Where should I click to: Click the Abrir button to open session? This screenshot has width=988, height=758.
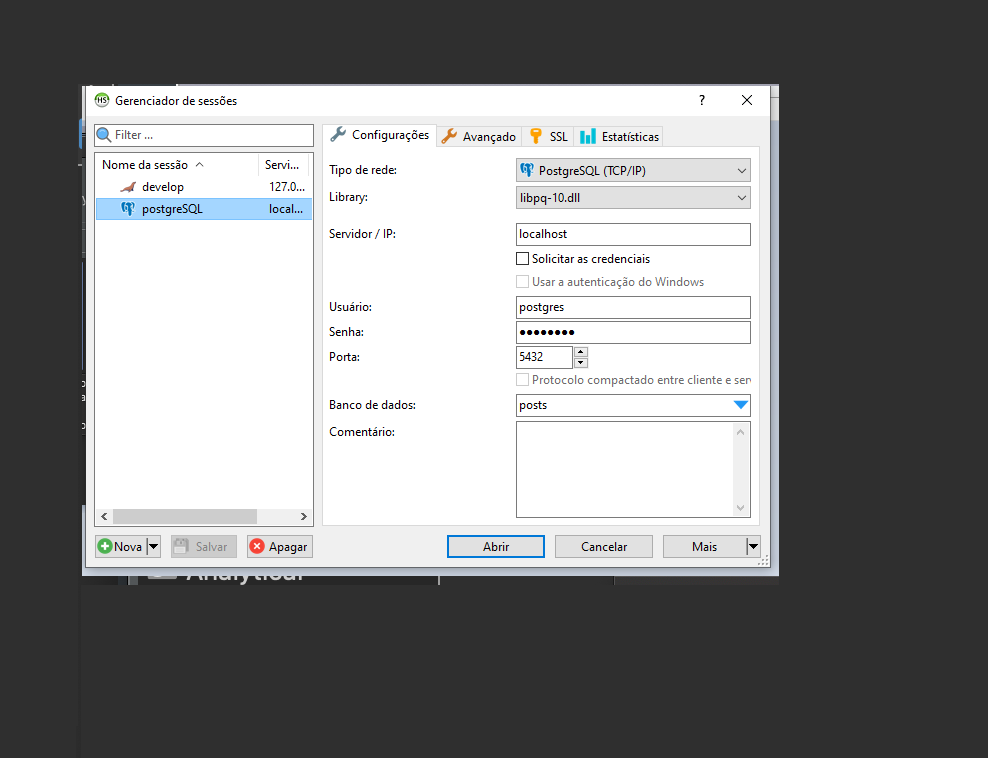pyautogui.click(x=496, y=546)
